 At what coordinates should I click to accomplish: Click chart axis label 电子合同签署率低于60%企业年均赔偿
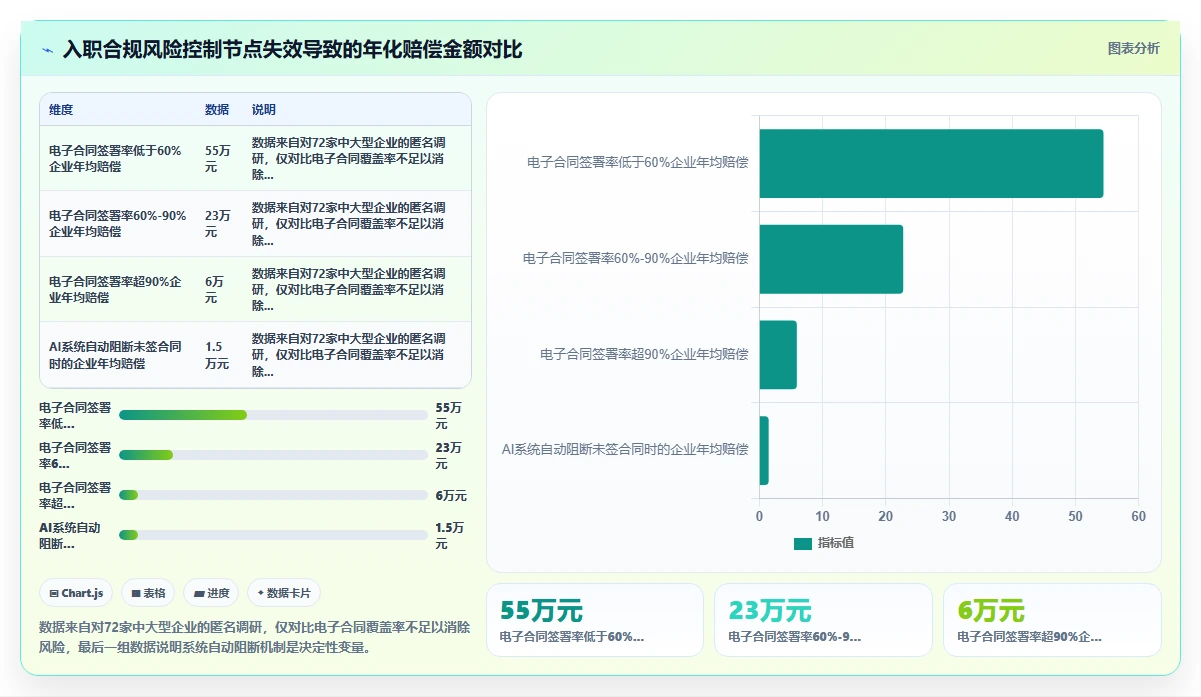tap(638, 162)
